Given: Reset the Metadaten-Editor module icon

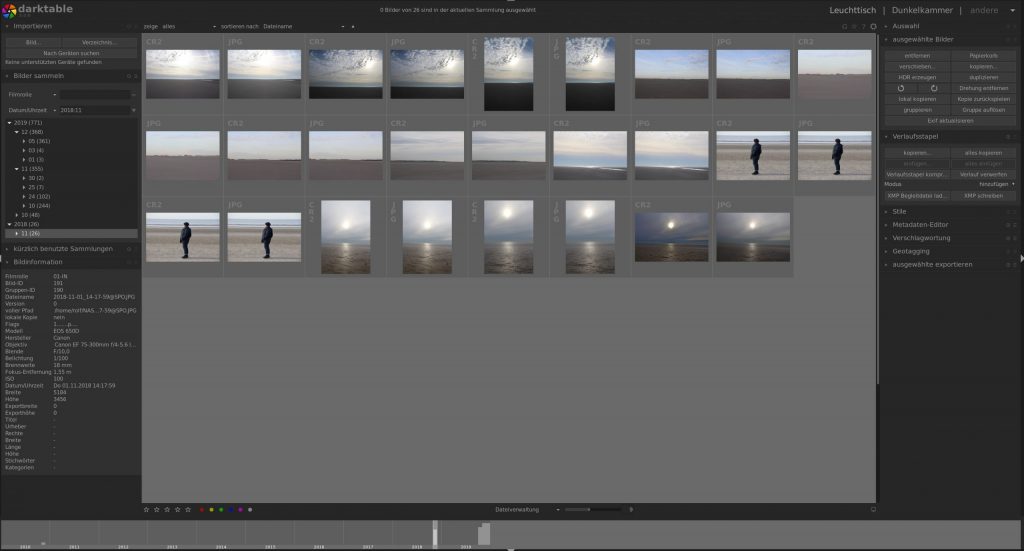Looking at the screenshot, I should pyautogui.click(x=1008, y=225).
